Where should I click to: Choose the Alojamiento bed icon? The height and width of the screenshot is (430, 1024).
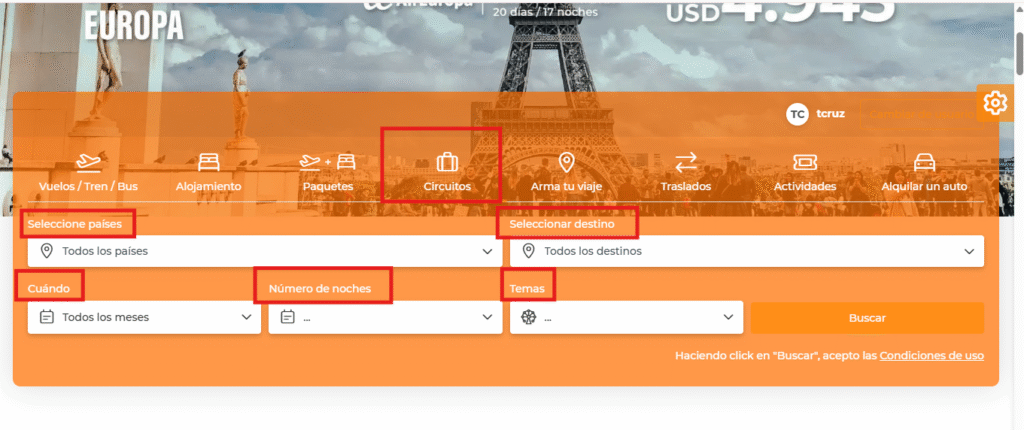(x=208, y=161)
